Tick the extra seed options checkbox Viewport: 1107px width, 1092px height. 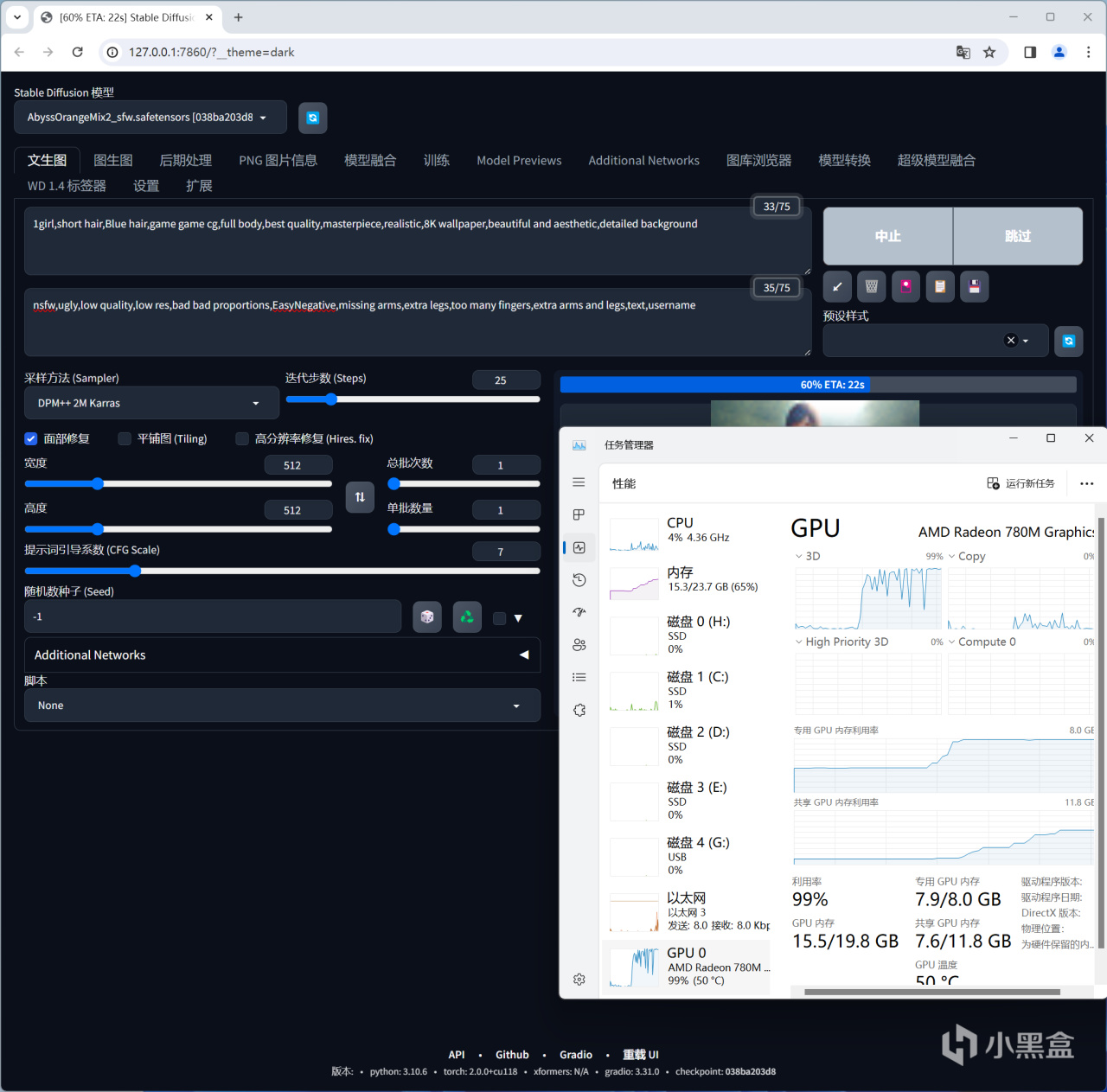(x=499, y=618)
